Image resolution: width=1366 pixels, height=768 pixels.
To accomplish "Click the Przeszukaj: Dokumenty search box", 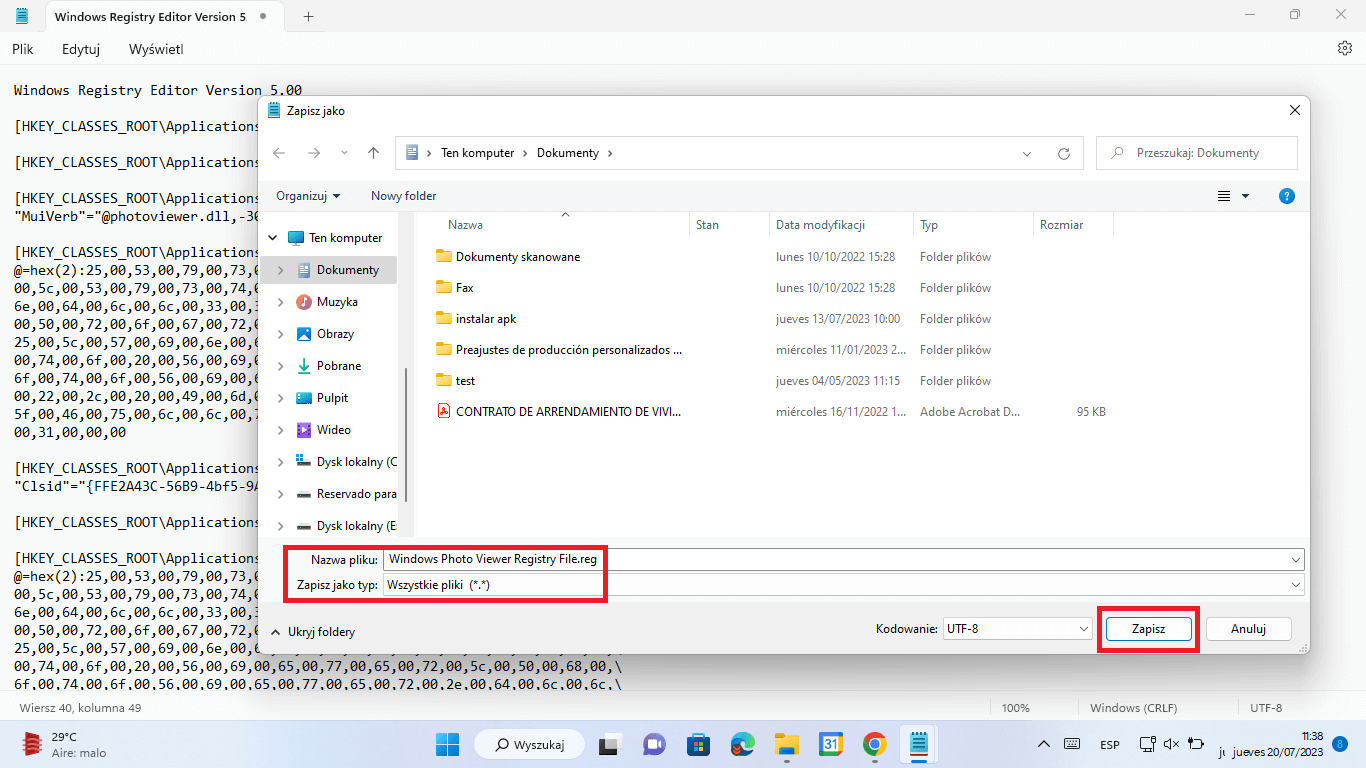I will coord(1197,153).
